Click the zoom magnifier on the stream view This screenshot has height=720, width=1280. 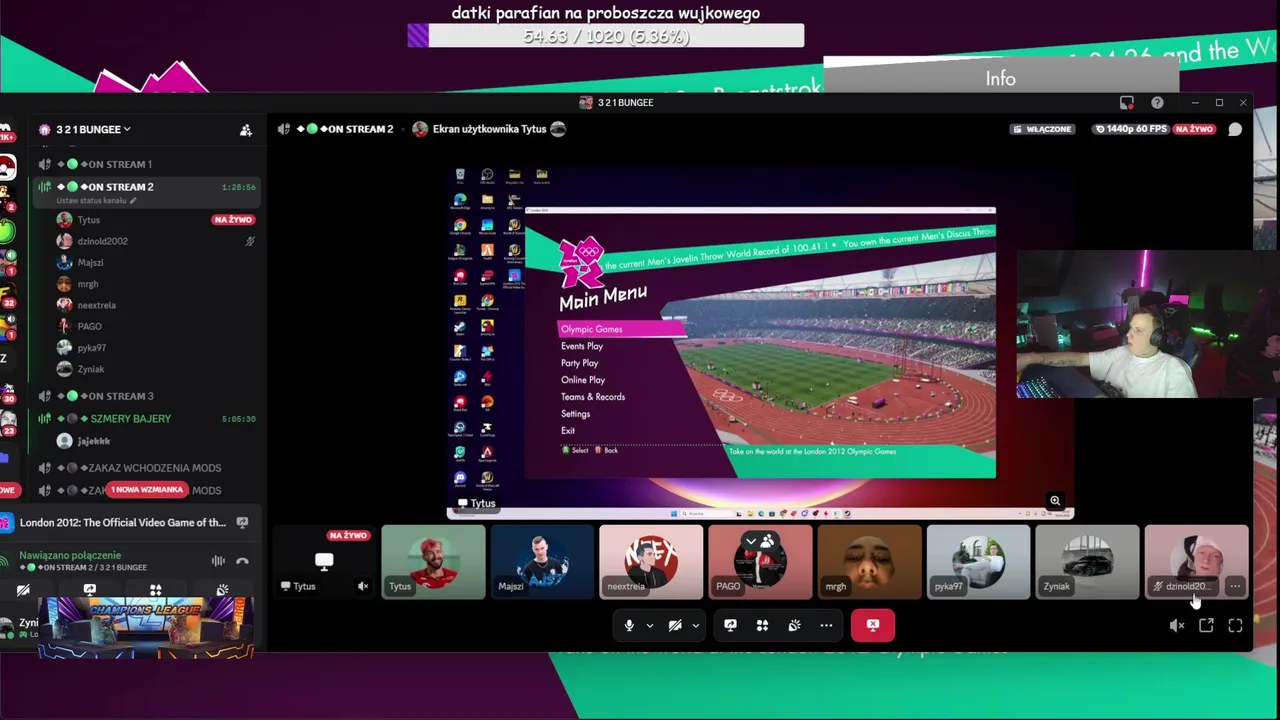pos(1055,501)
